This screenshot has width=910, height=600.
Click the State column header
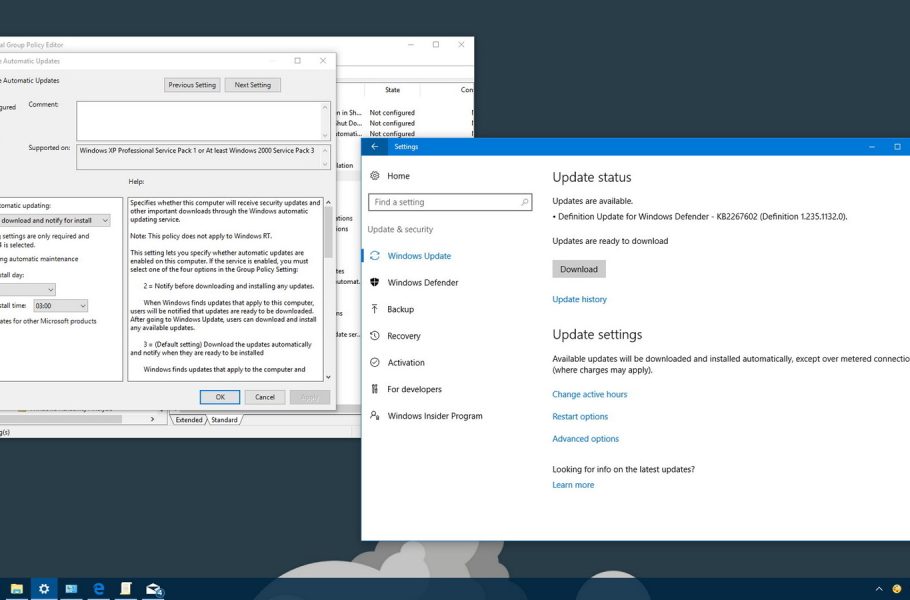392,90
